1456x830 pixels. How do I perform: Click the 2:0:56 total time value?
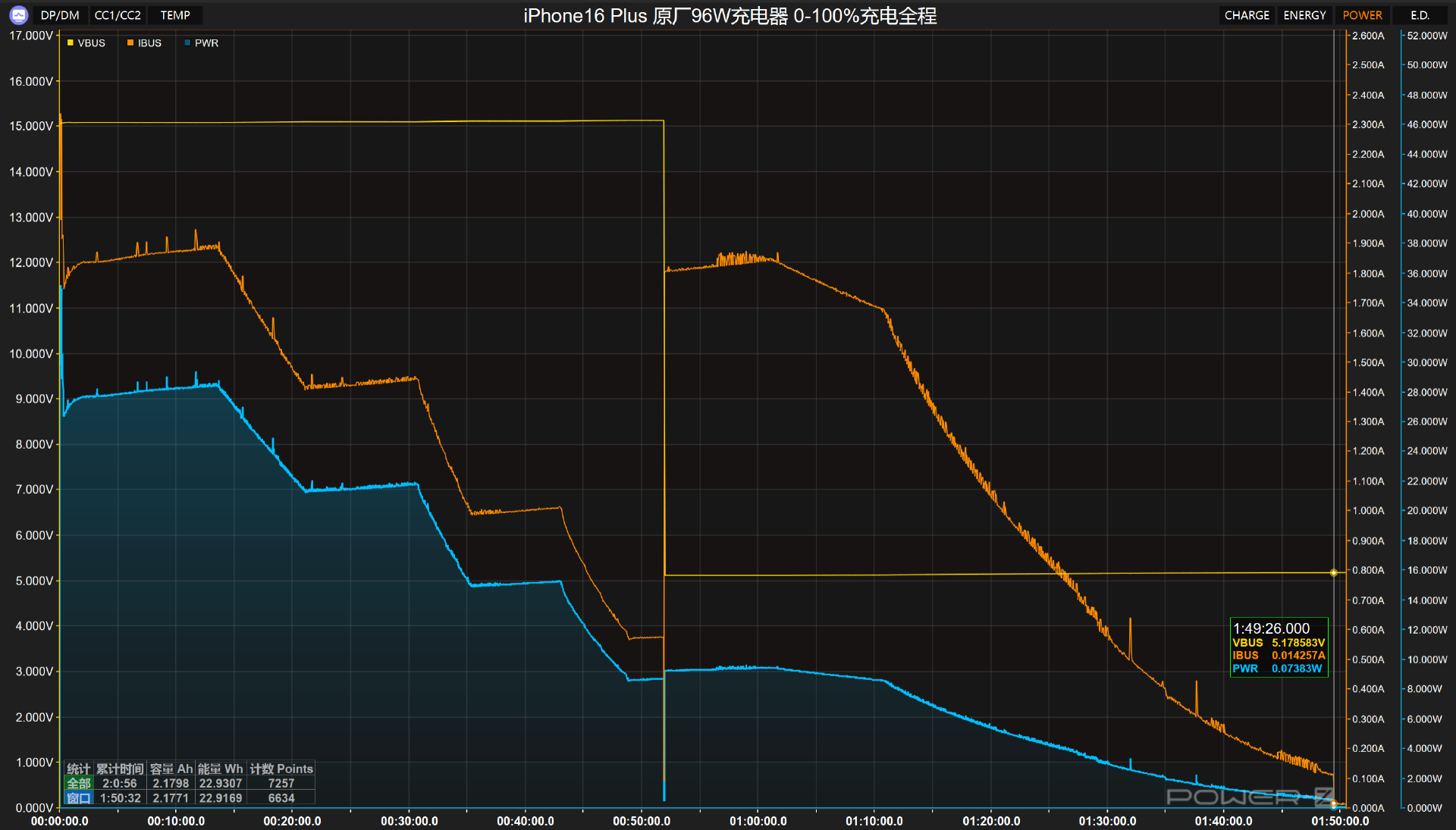point(120,784)
